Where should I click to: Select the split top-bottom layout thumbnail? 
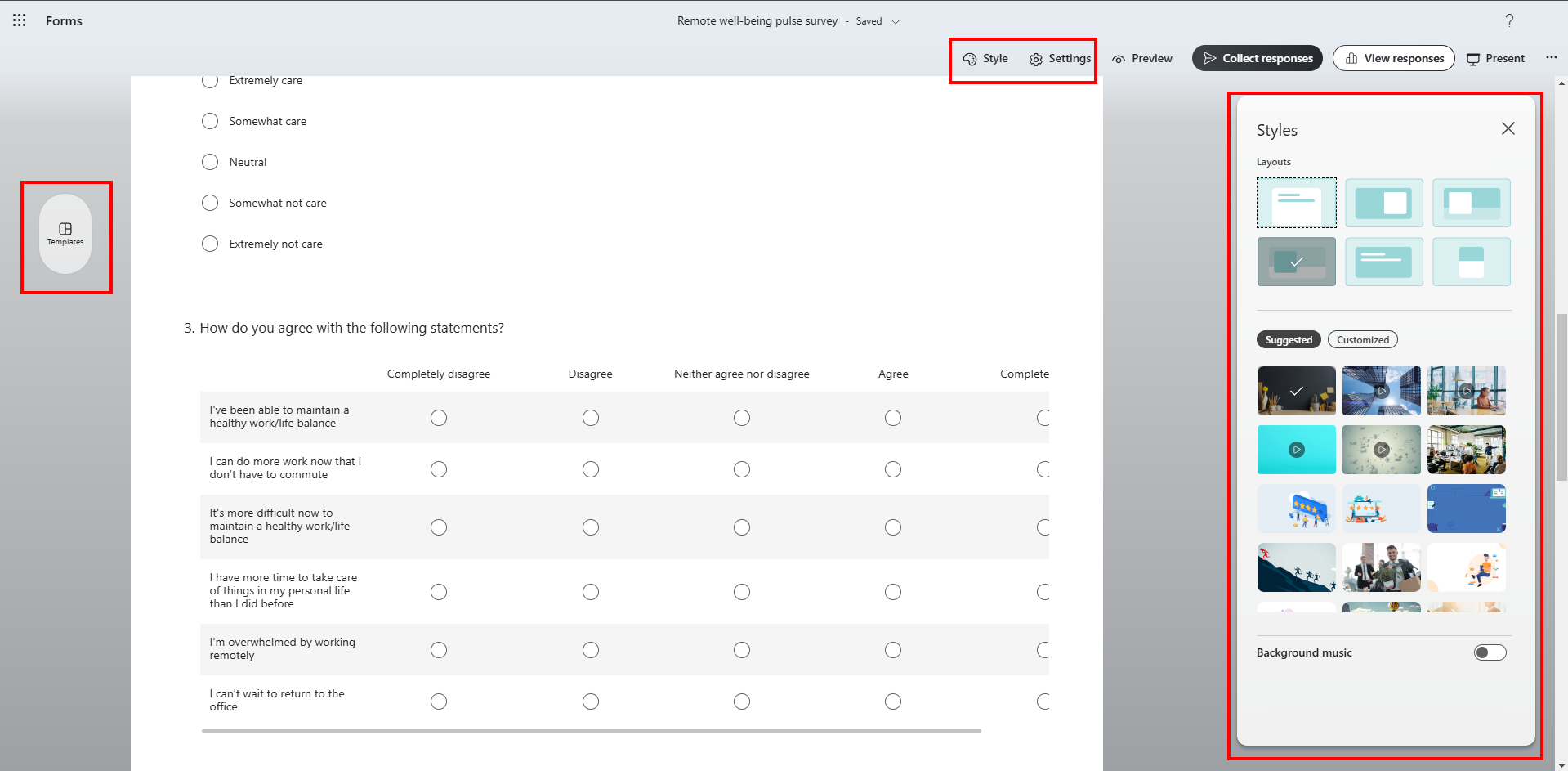click(1472, 262)
